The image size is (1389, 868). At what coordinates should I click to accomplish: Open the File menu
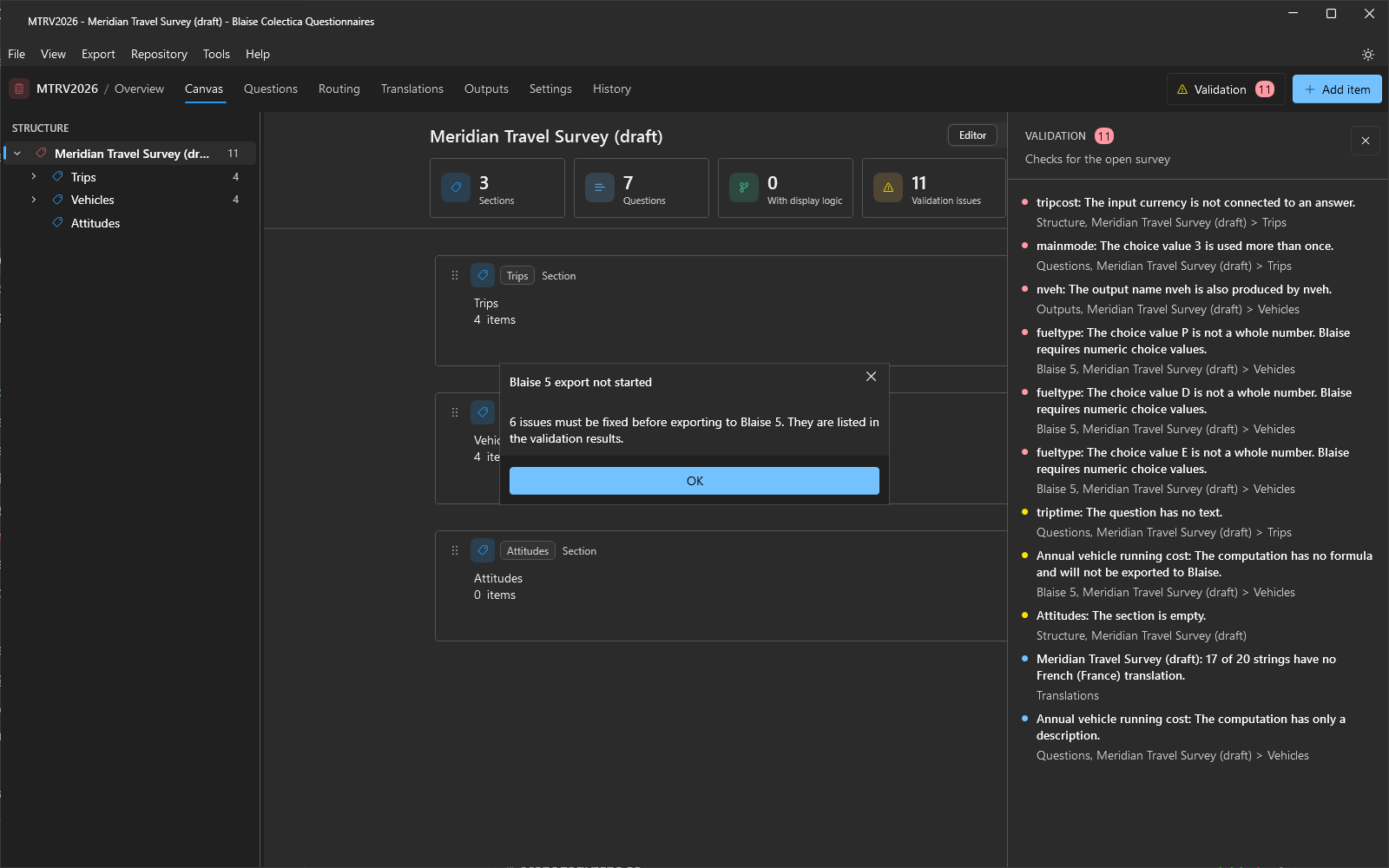pyautogui.click(x=16, y=54)
